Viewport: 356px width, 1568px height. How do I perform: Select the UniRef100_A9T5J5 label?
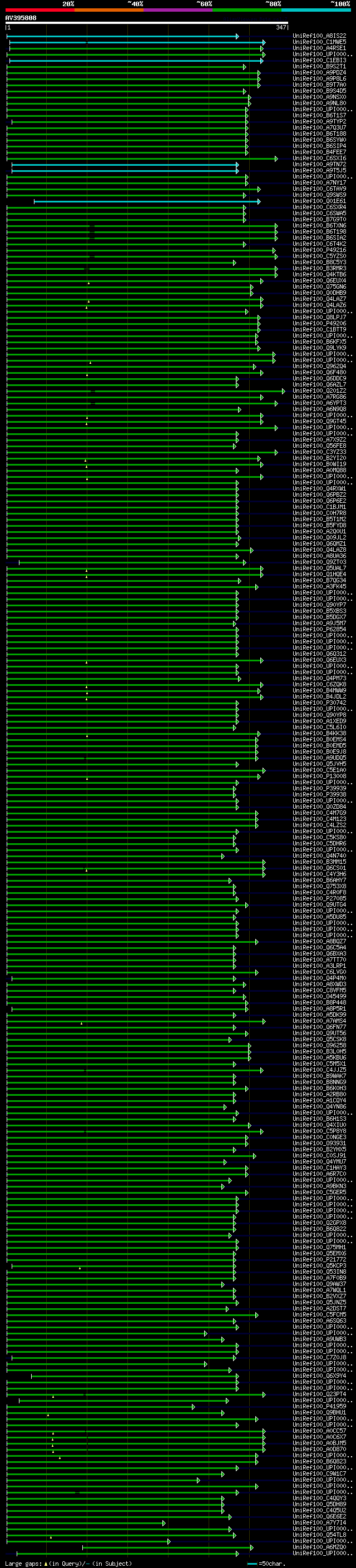[x=319, y=170]
